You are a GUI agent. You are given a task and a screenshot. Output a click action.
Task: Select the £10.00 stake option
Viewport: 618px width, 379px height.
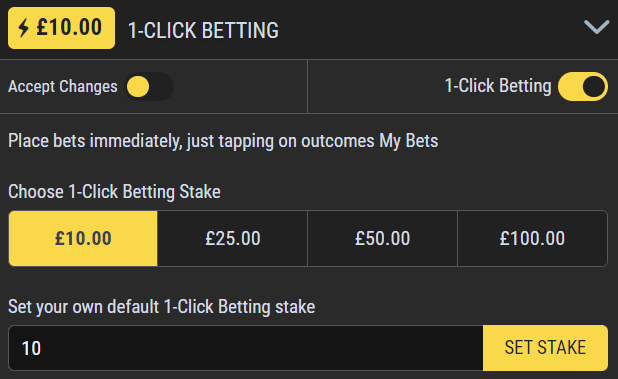[x=83, y=238]
